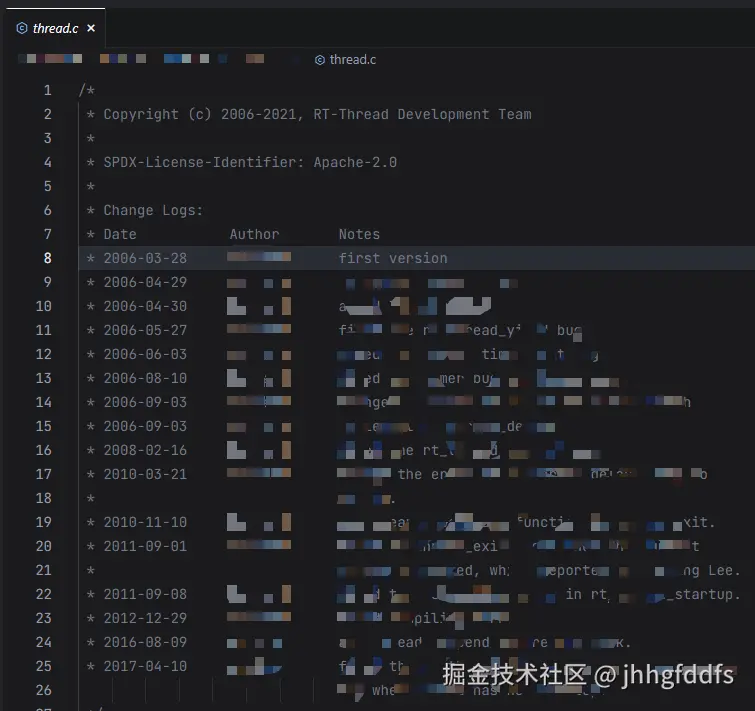The height and width of the screenshot is (711, 755).
Task: Click line number 8 in the gutter
Action: (47, 258)
